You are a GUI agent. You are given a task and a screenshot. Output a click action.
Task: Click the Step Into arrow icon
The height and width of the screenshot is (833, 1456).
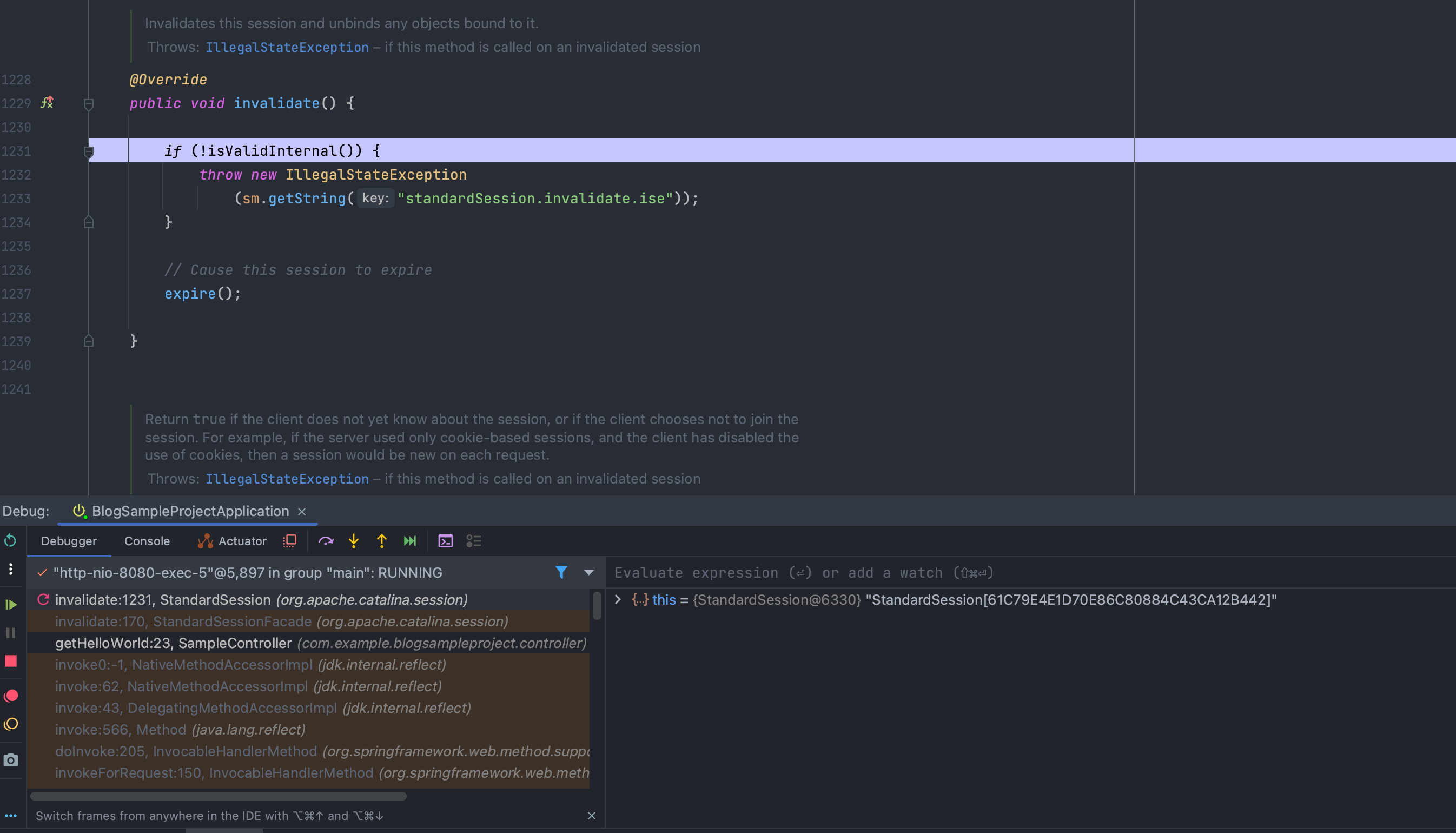(x=353, y=541)
